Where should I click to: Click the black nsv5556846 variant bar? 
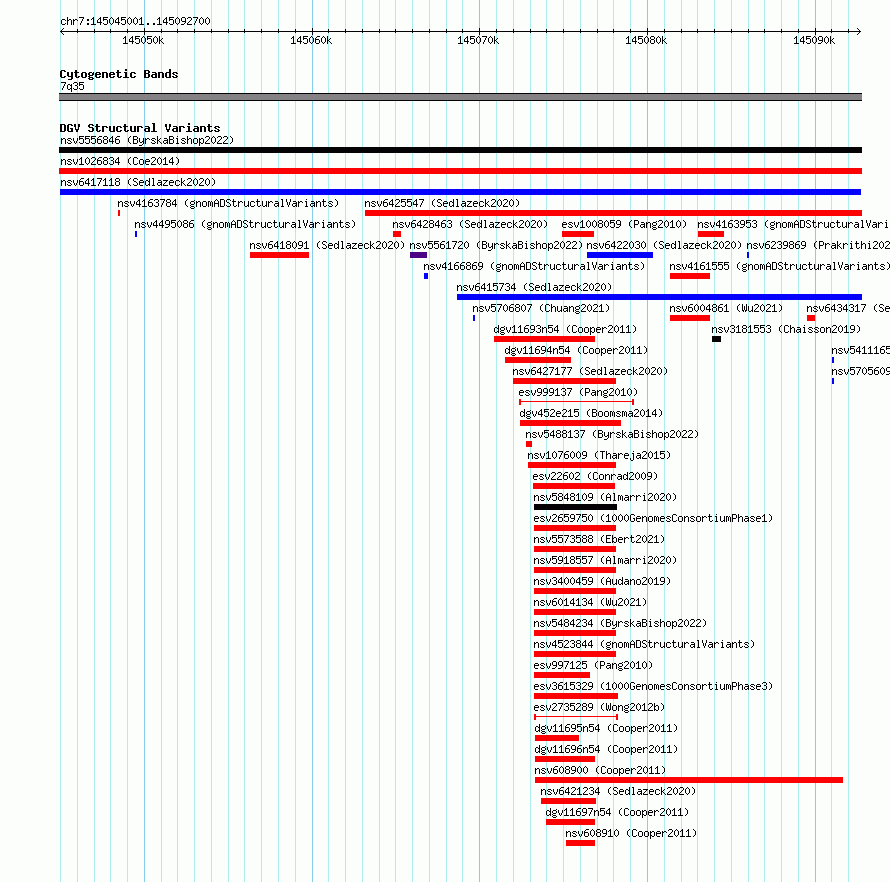(x=460, y=150)
